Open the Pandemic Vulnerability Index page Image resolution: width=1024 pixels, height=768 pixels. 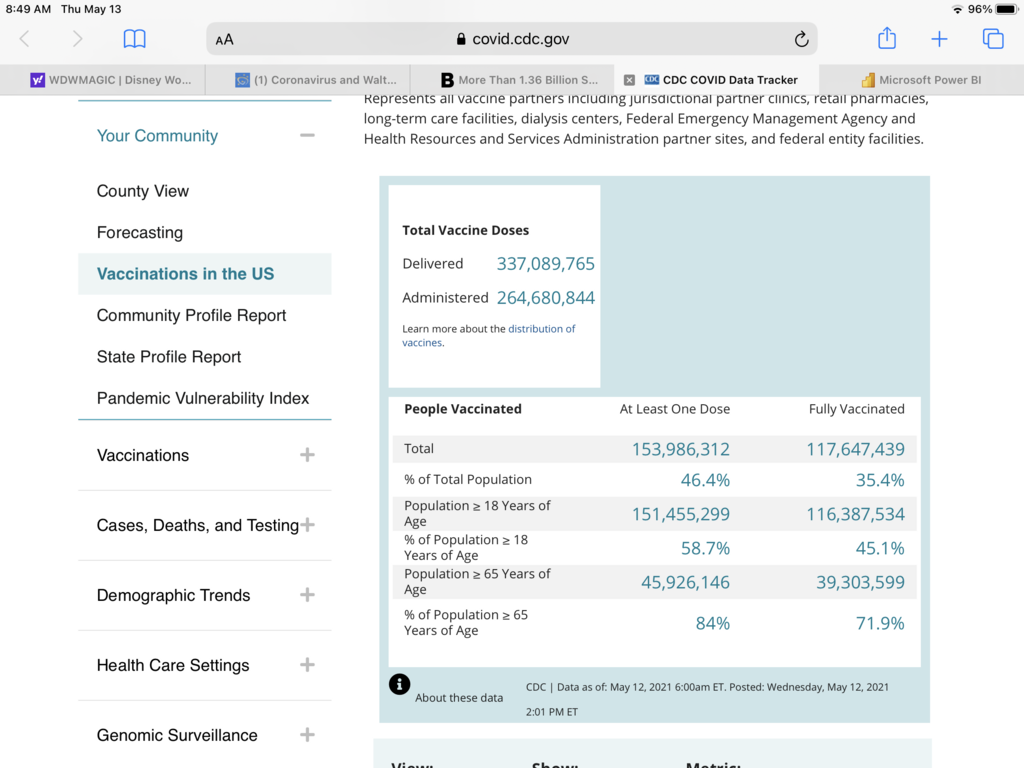203,398
